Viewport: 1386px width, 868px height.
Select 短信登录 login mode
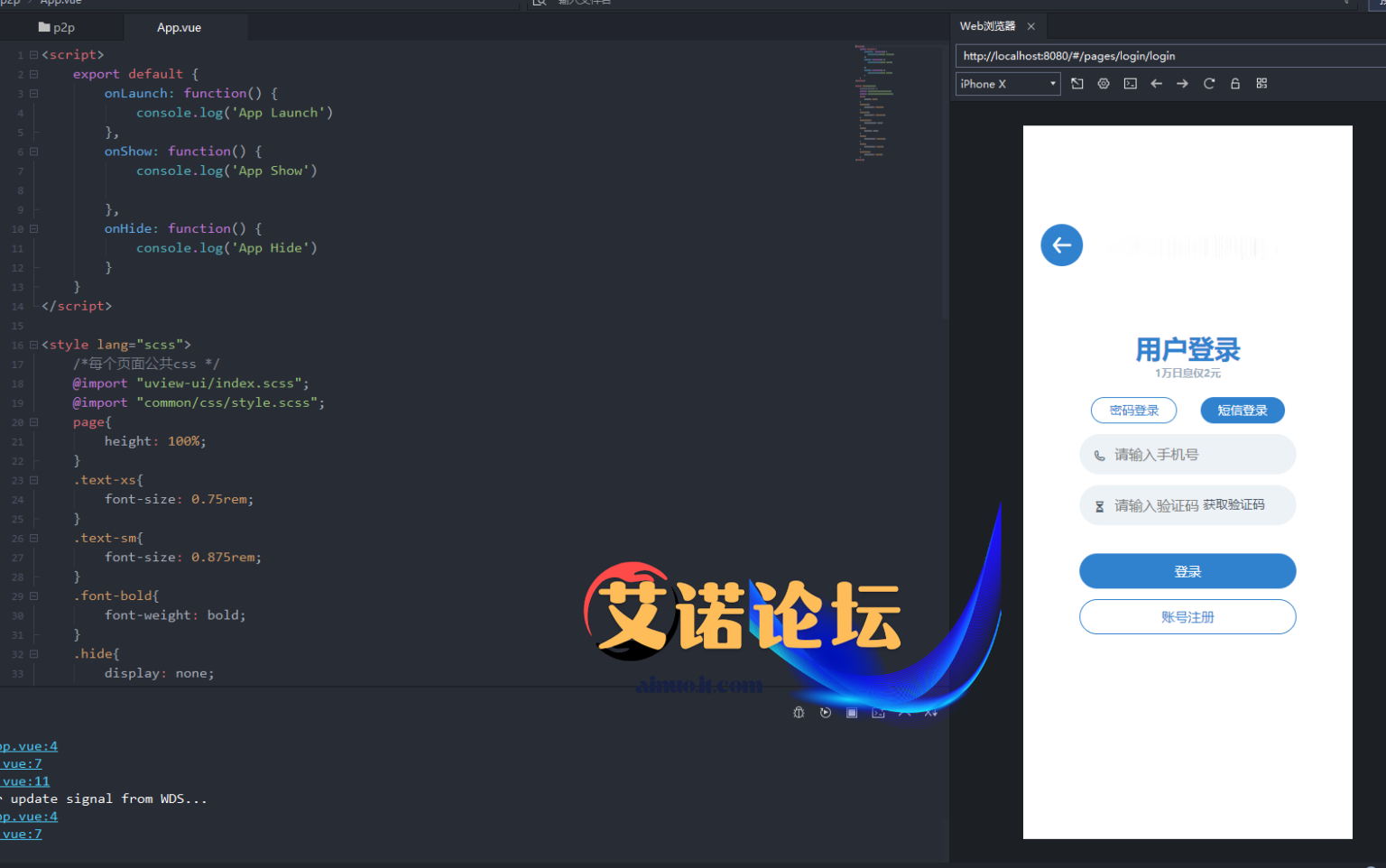[1243, 411]
